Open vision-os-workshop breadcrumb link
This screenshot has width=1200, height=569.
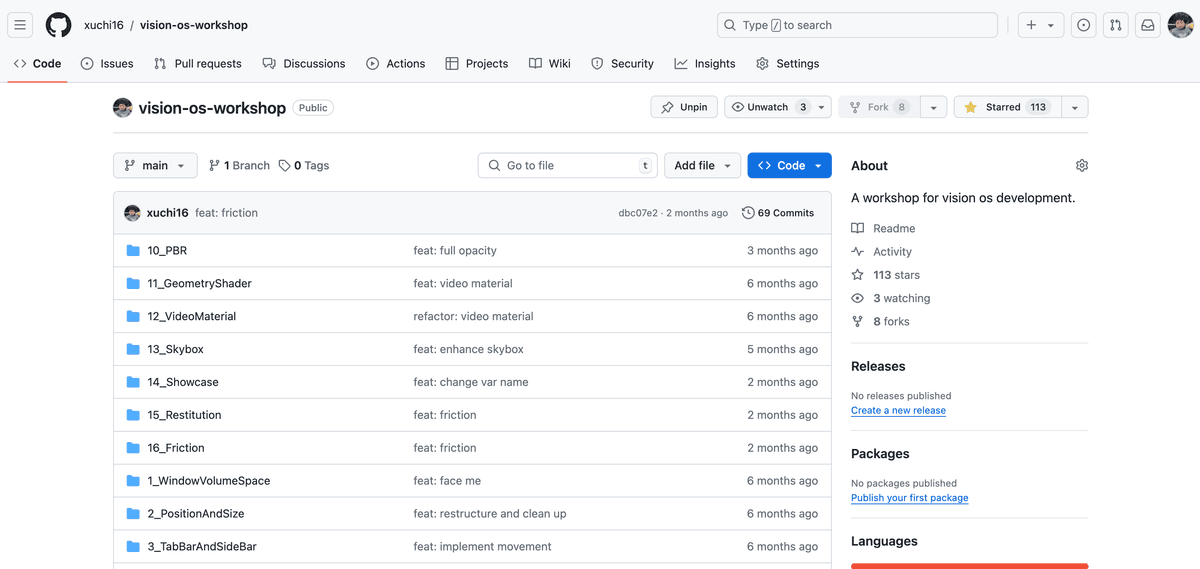pos(194,25)
